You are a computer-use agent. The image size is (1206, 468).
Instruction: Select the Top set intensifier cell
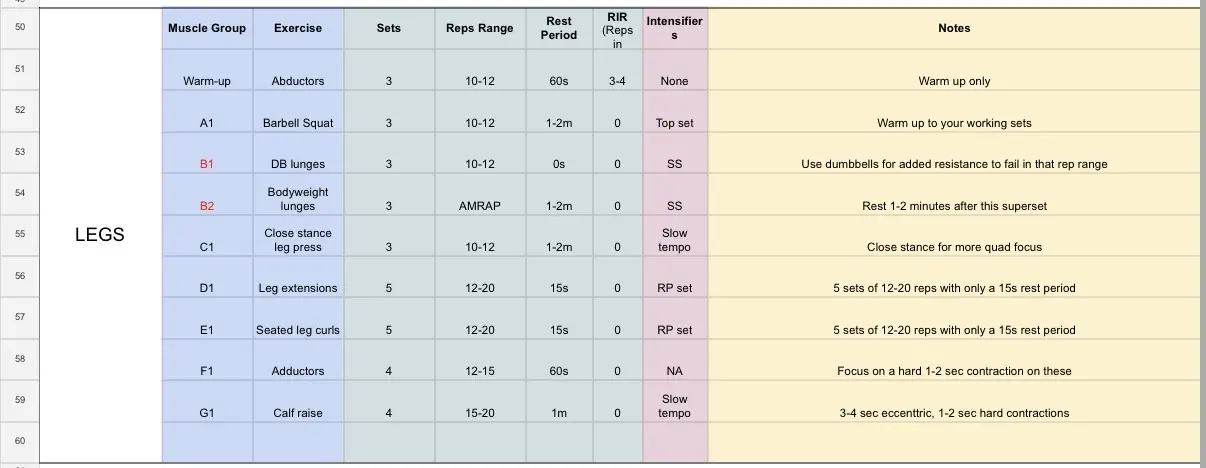point(674,123)
